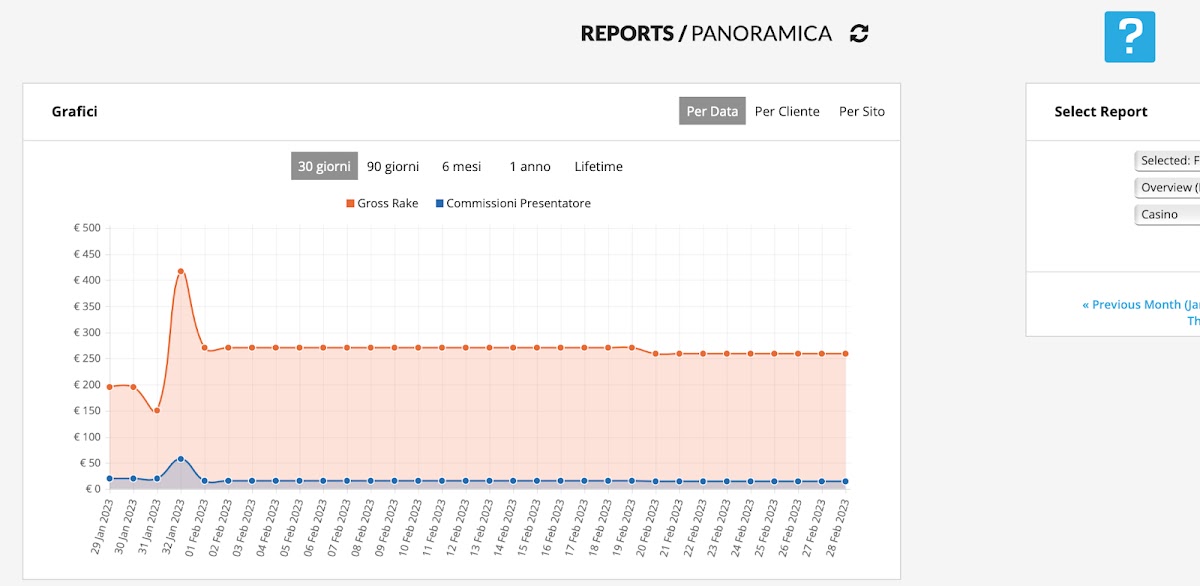Go to Previous Month link

click(x=1140, y=305)
